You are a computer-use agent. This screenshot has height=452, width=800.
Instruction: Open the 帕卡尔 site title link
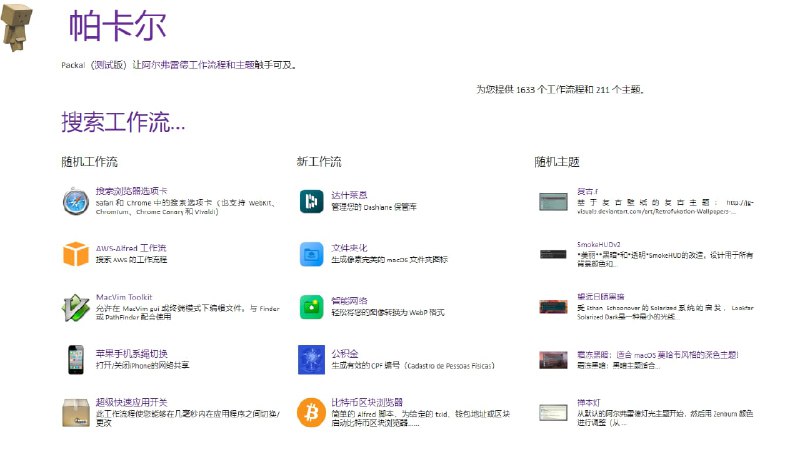click(117, 27)
